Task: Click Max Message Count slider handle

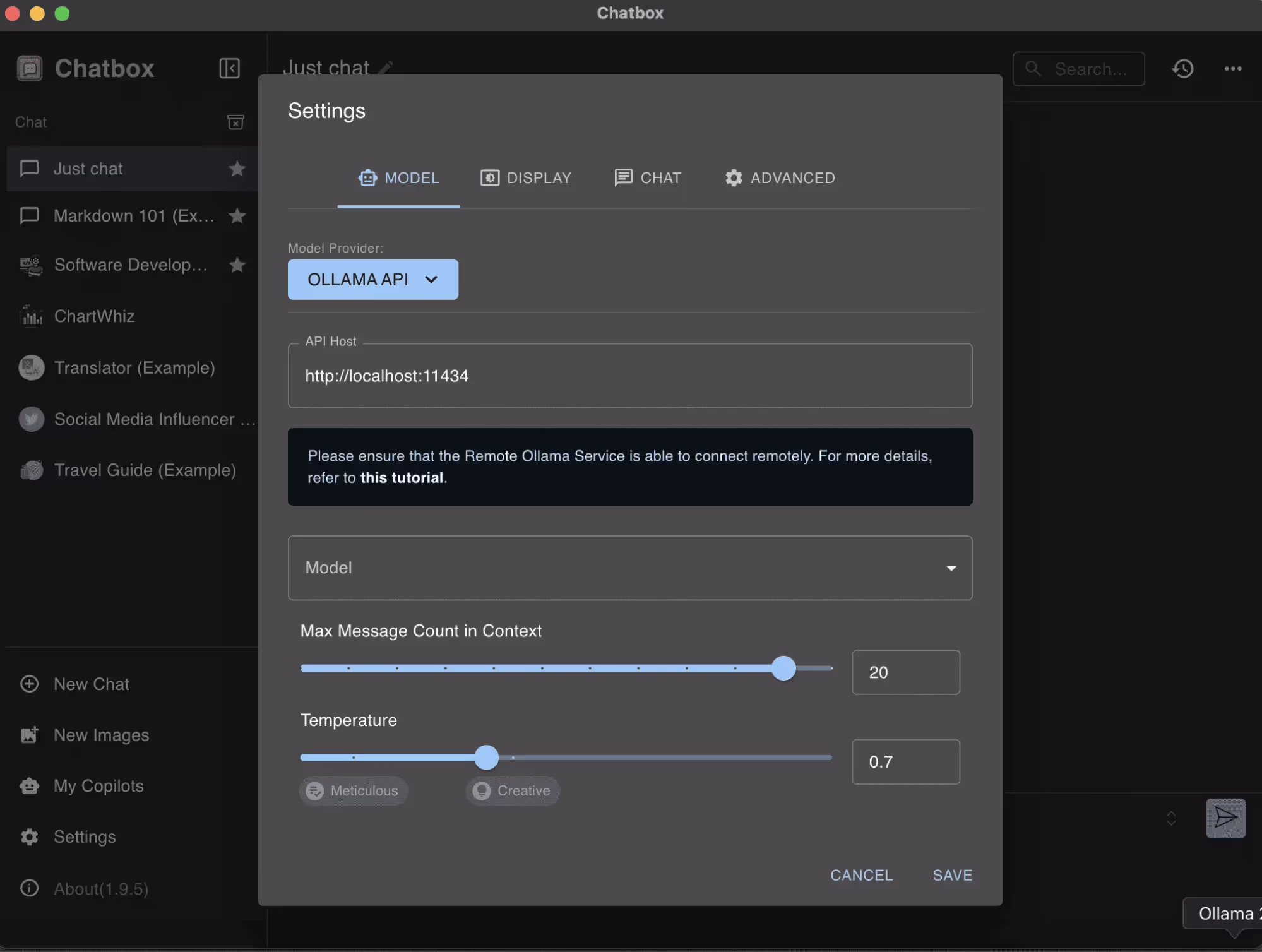Action: [x=783, y=668]
